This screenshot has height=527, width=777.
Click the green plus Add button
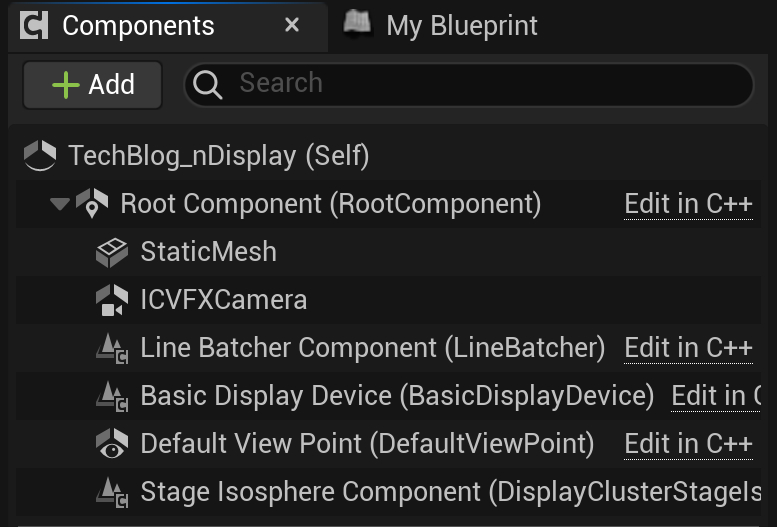pyautogui.click(x=93, y=85)
